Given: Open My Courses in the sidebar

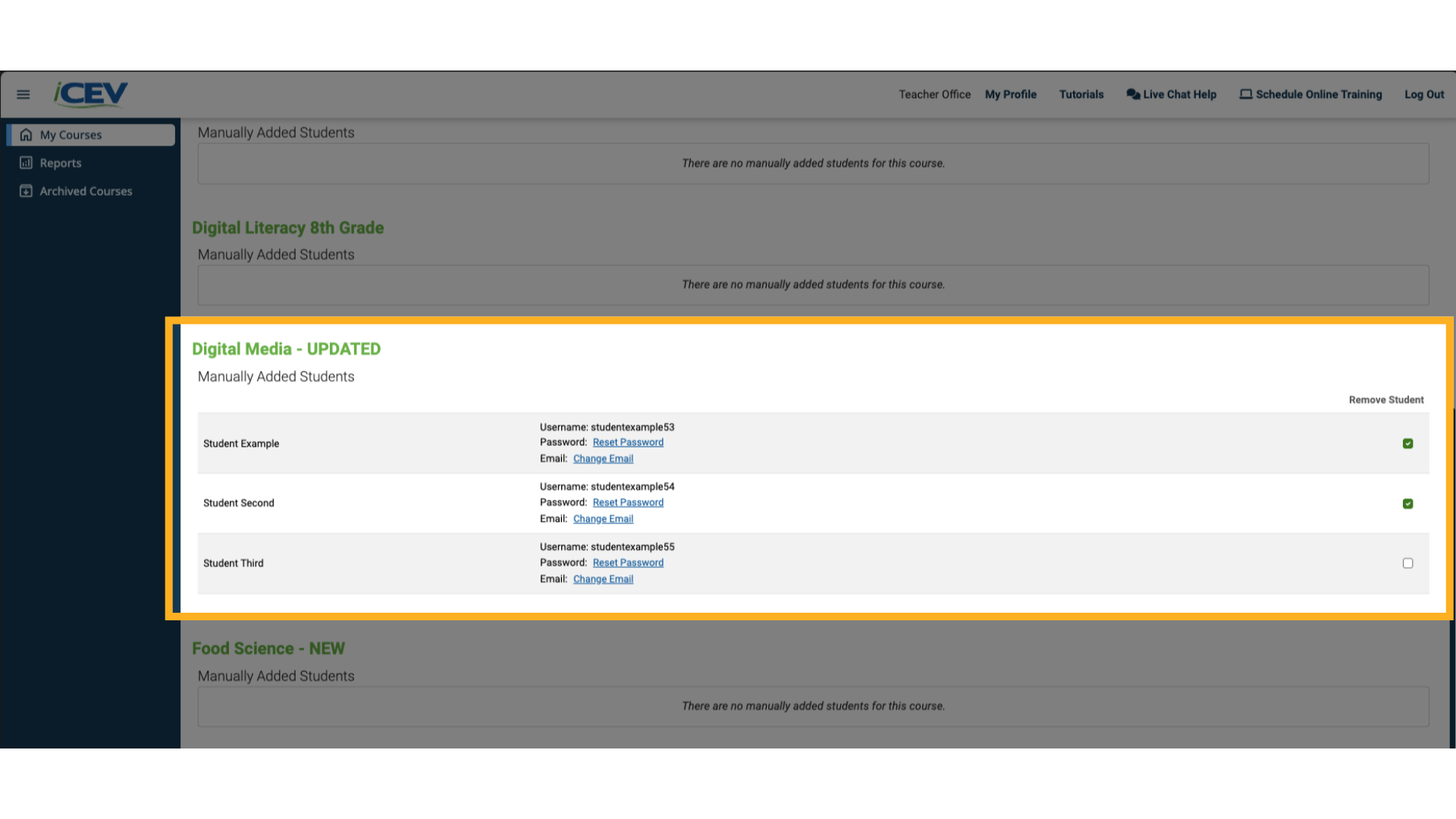Looking at the screenshot, I should [92, 135].
